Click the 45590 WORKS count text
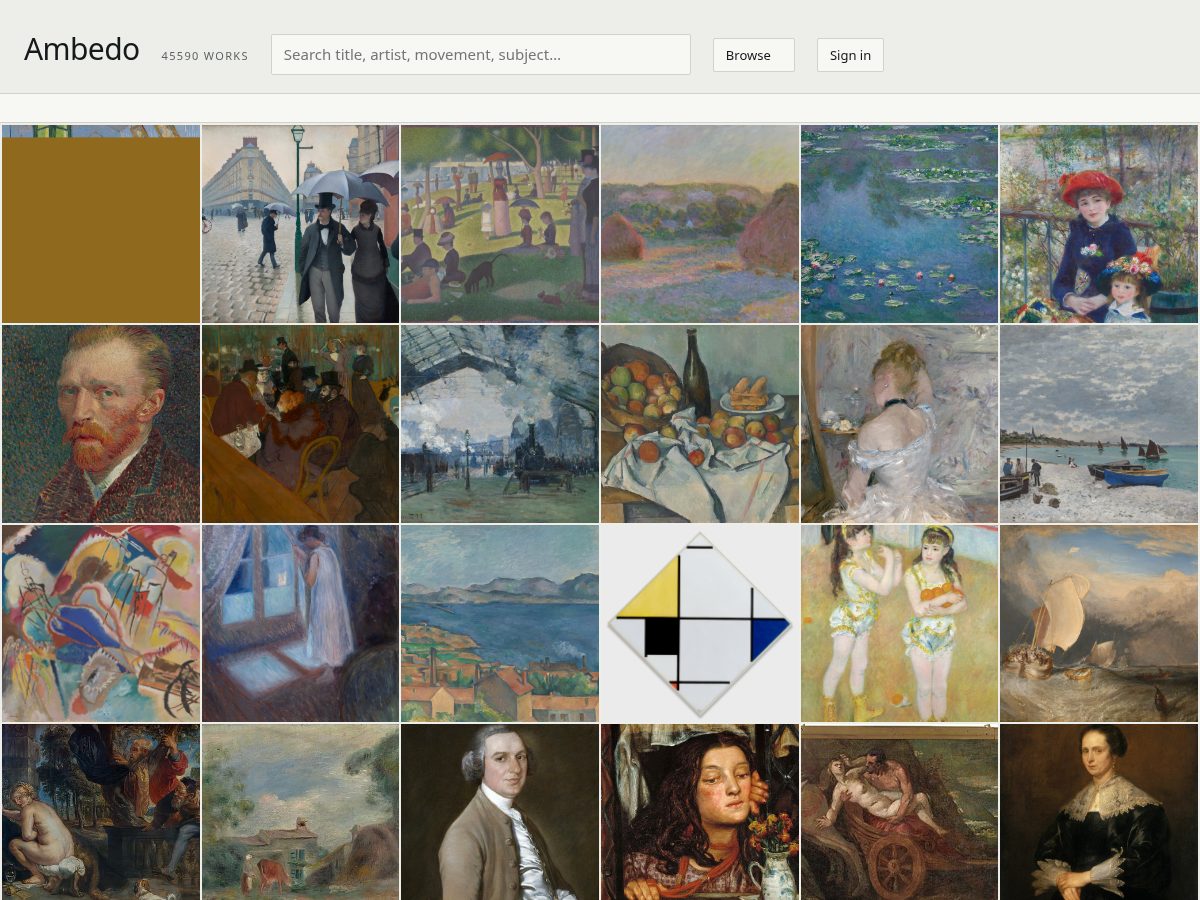 pos(205,56)
